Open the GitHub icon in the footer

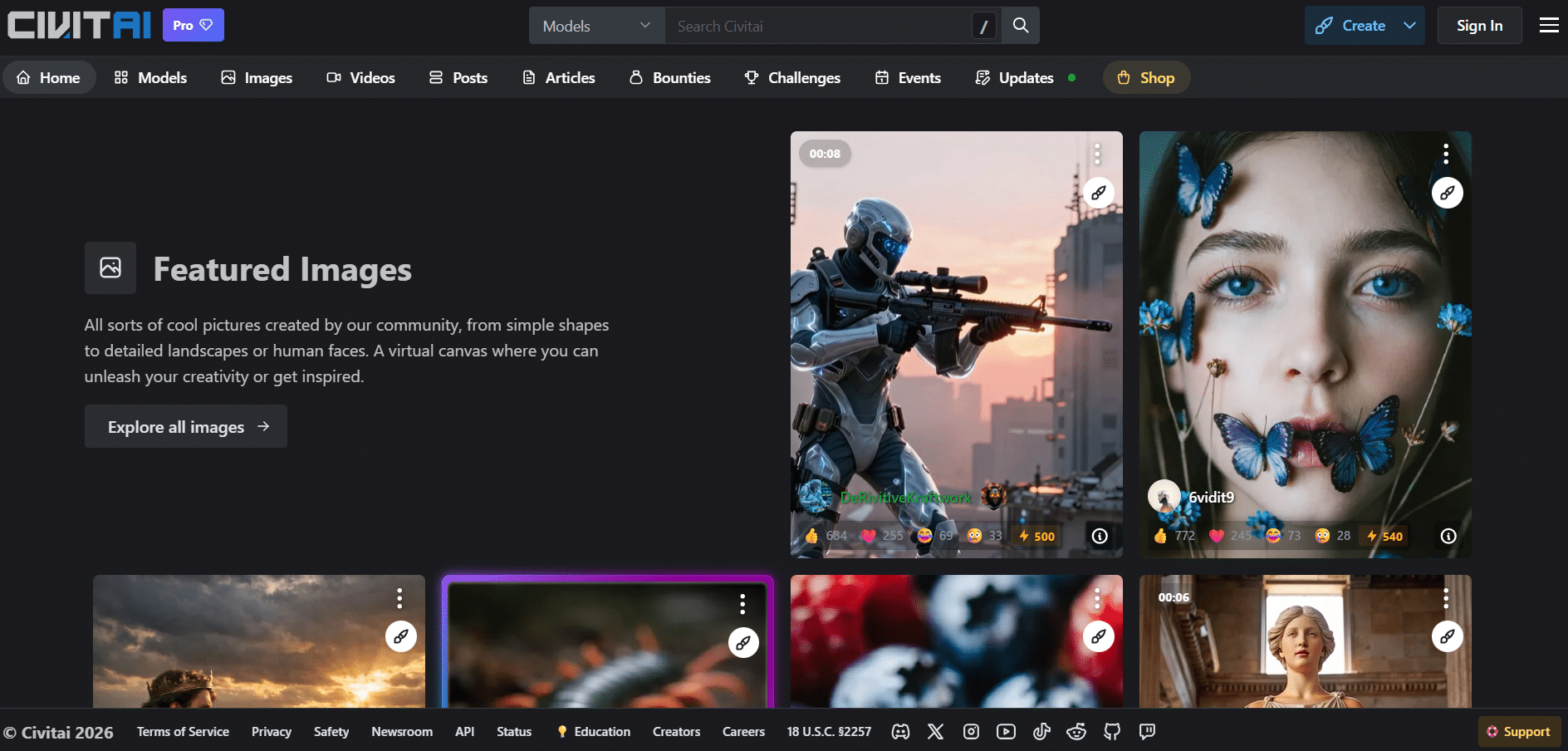pos(1112,732)
